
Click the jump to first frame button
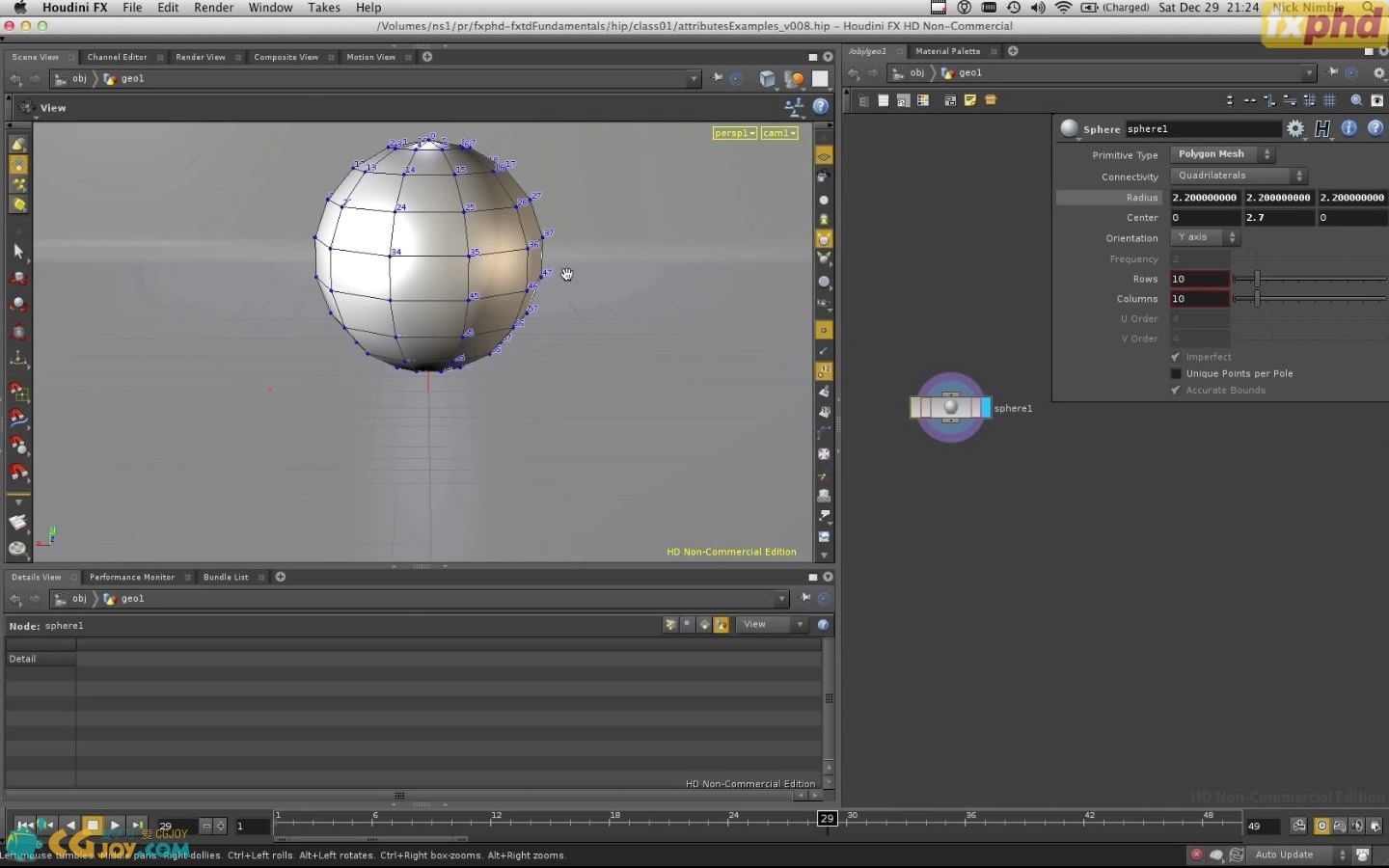24,826
